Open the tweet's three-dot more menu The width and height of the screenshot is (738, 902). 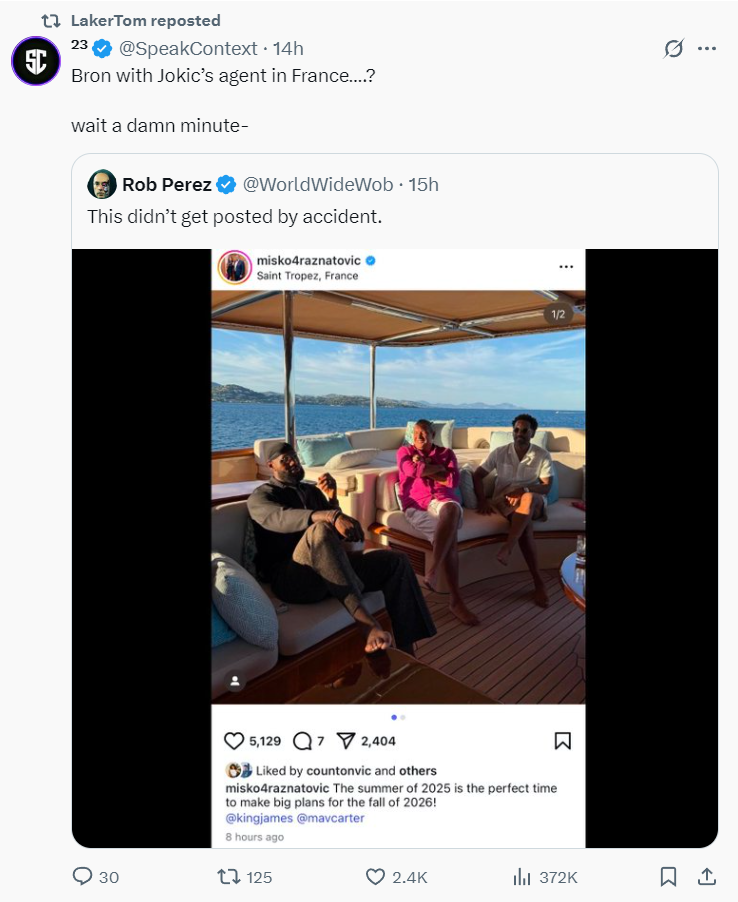[706, 49]
